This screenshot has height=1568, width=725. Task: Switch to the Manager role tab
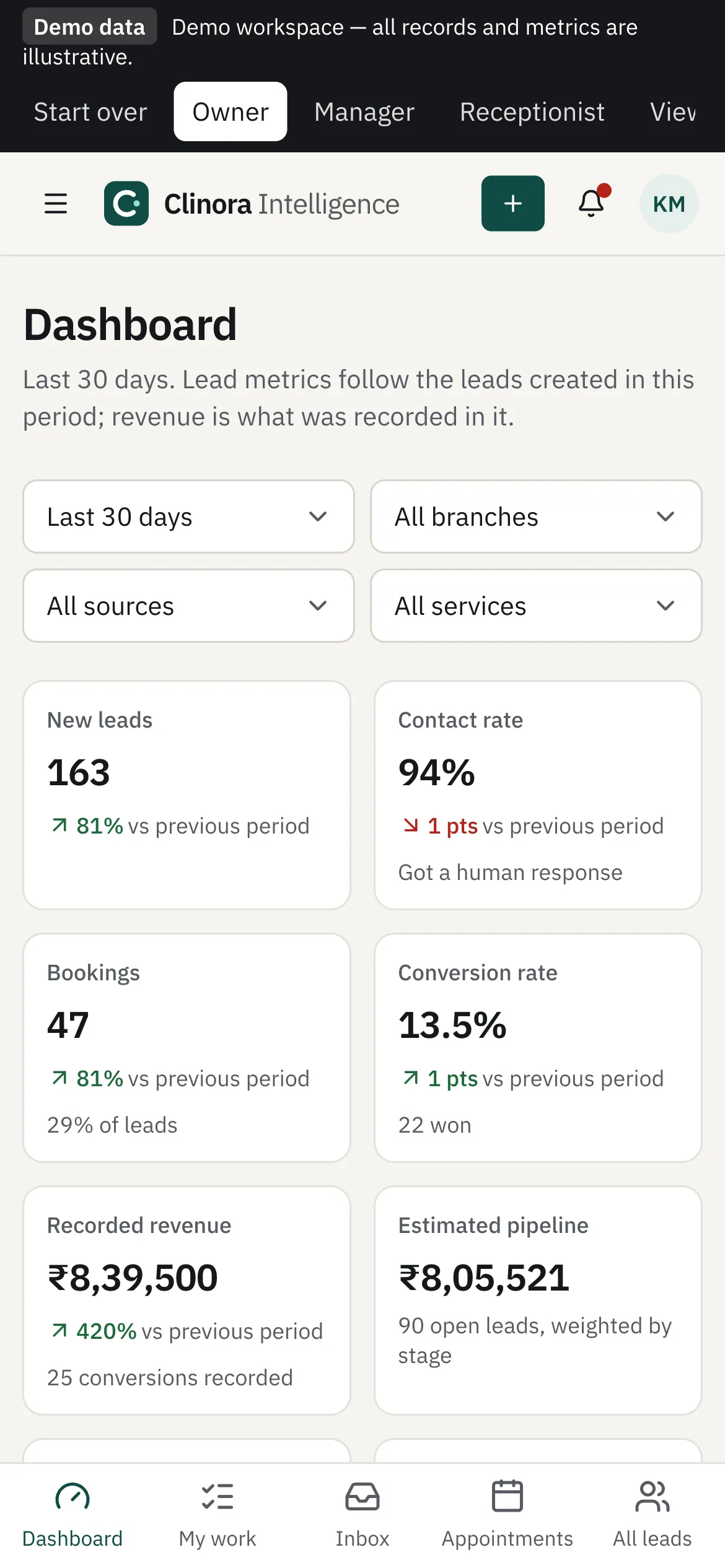coord(364,111)
